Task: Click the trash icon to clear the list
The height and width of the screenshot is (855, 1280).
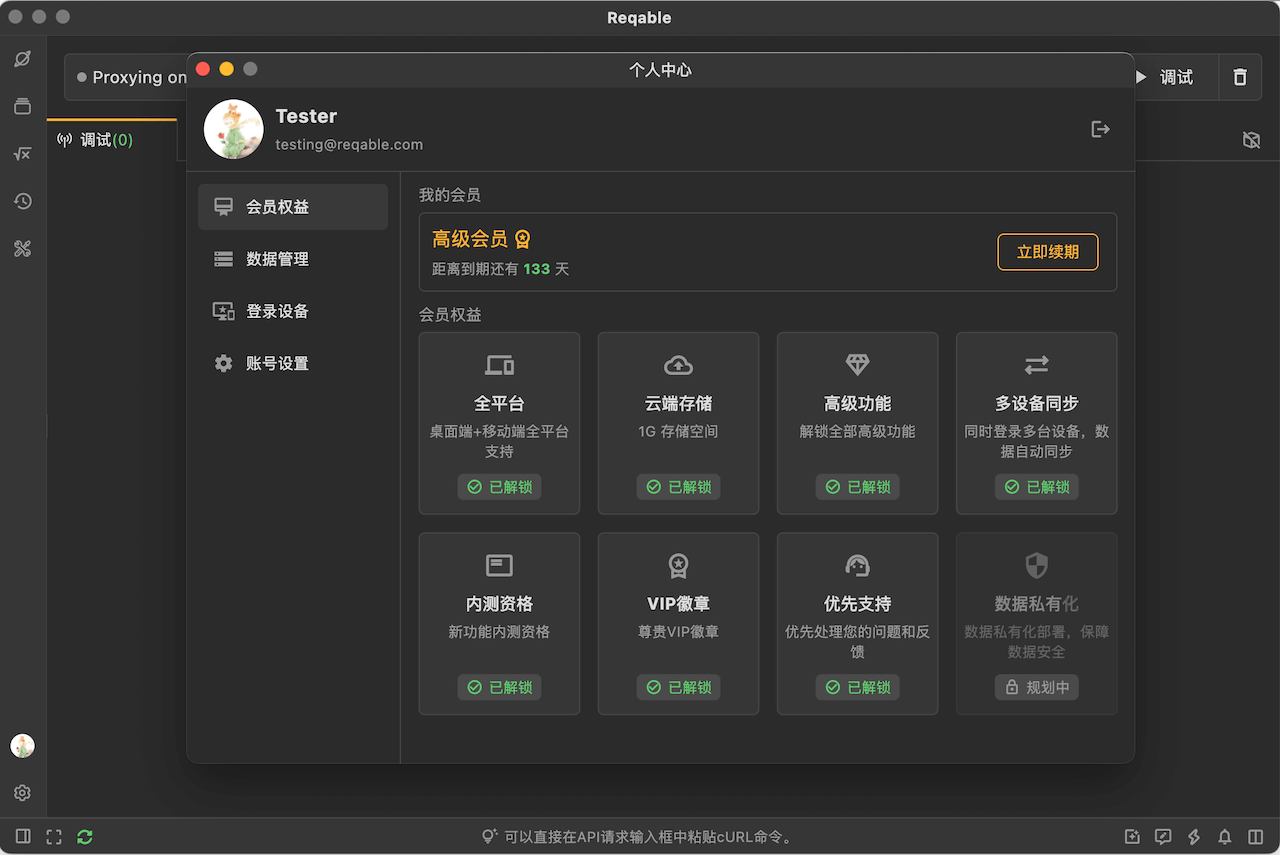Action: (x=1240, y=77)
